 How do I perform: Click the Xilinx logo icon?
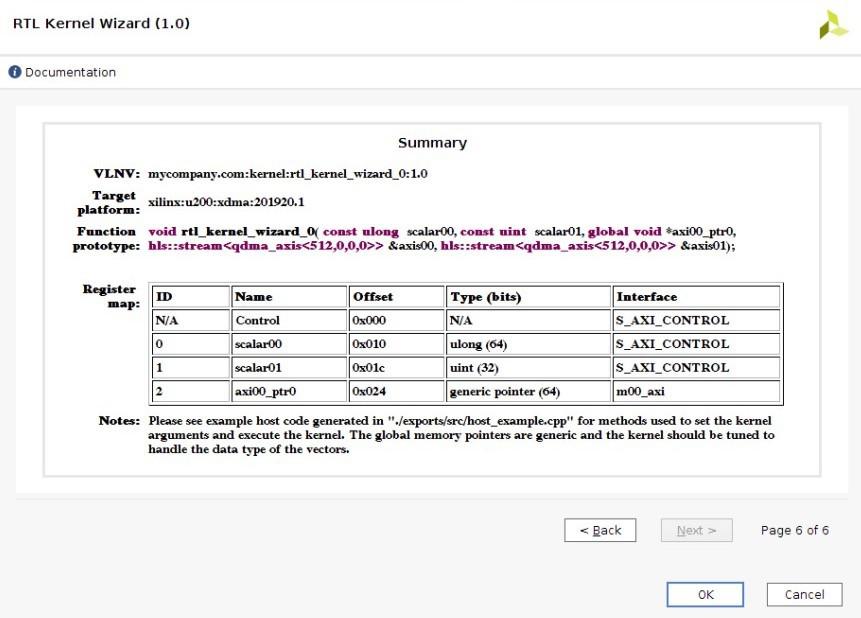(x=834, y=25)
